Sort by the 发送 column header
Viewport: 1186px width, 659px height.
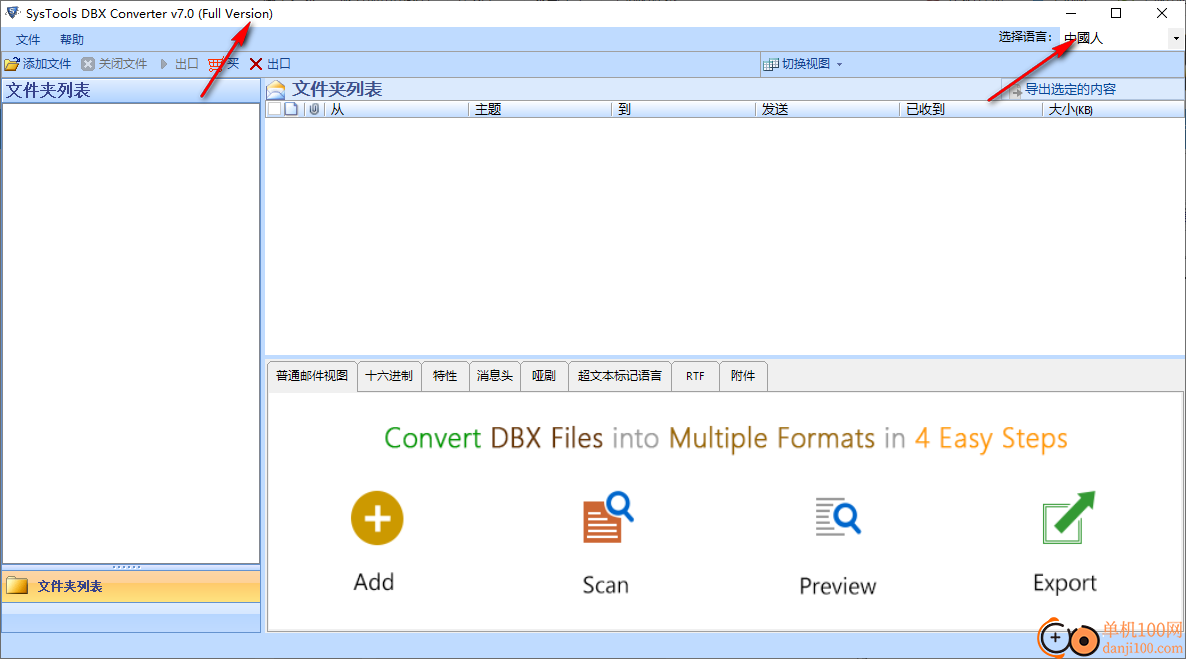coord(827,110)
